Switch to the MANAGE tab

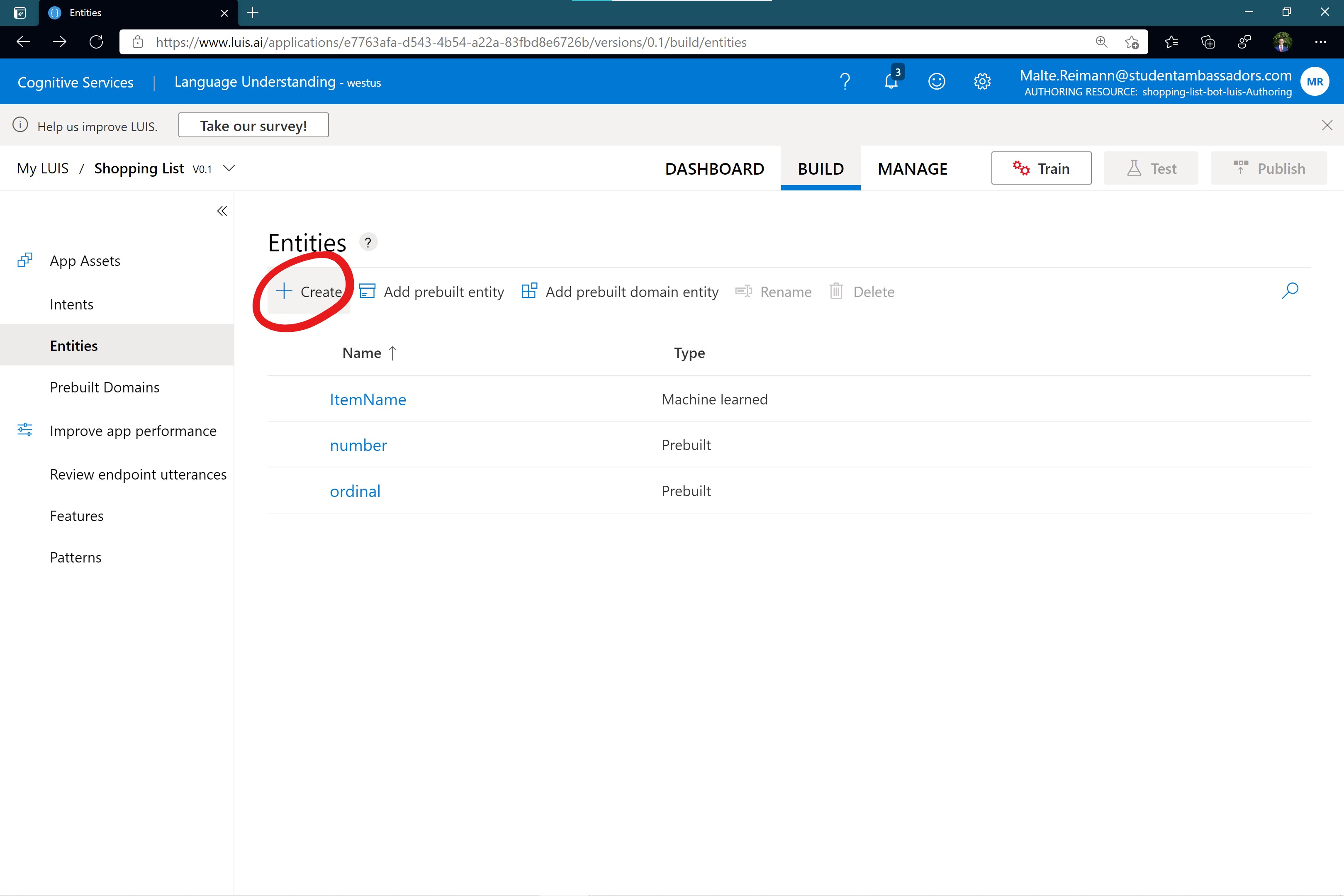point(912,168)
